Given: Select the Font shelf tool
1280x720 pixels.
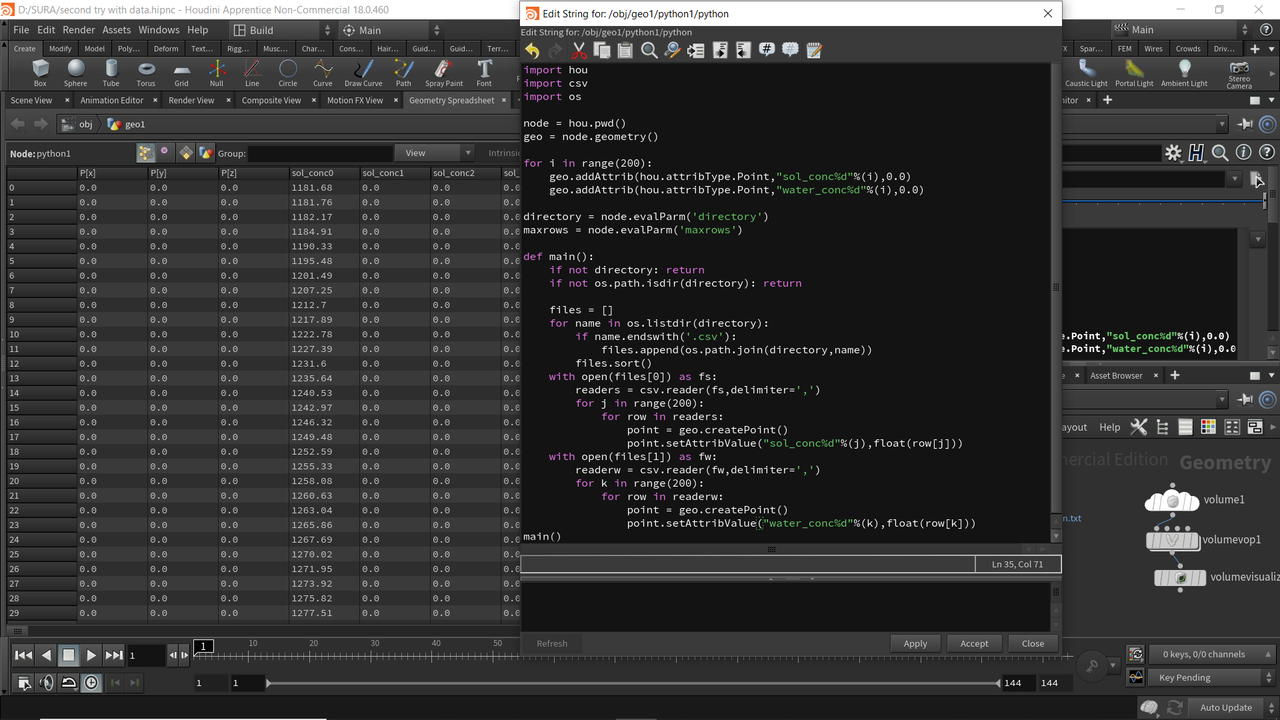Looking at the screenshot, I should [x=485, y=73].
